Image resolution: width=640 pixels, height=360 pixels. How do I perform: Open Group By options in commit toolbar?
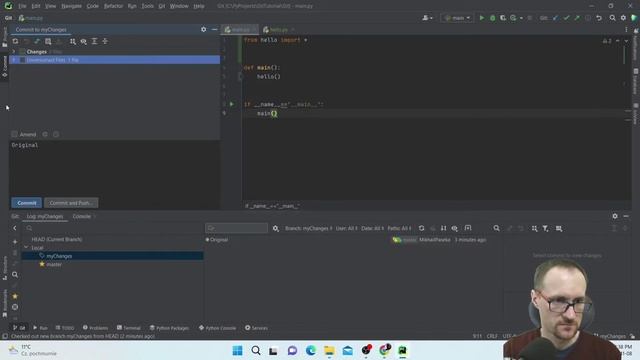[73, 41]
